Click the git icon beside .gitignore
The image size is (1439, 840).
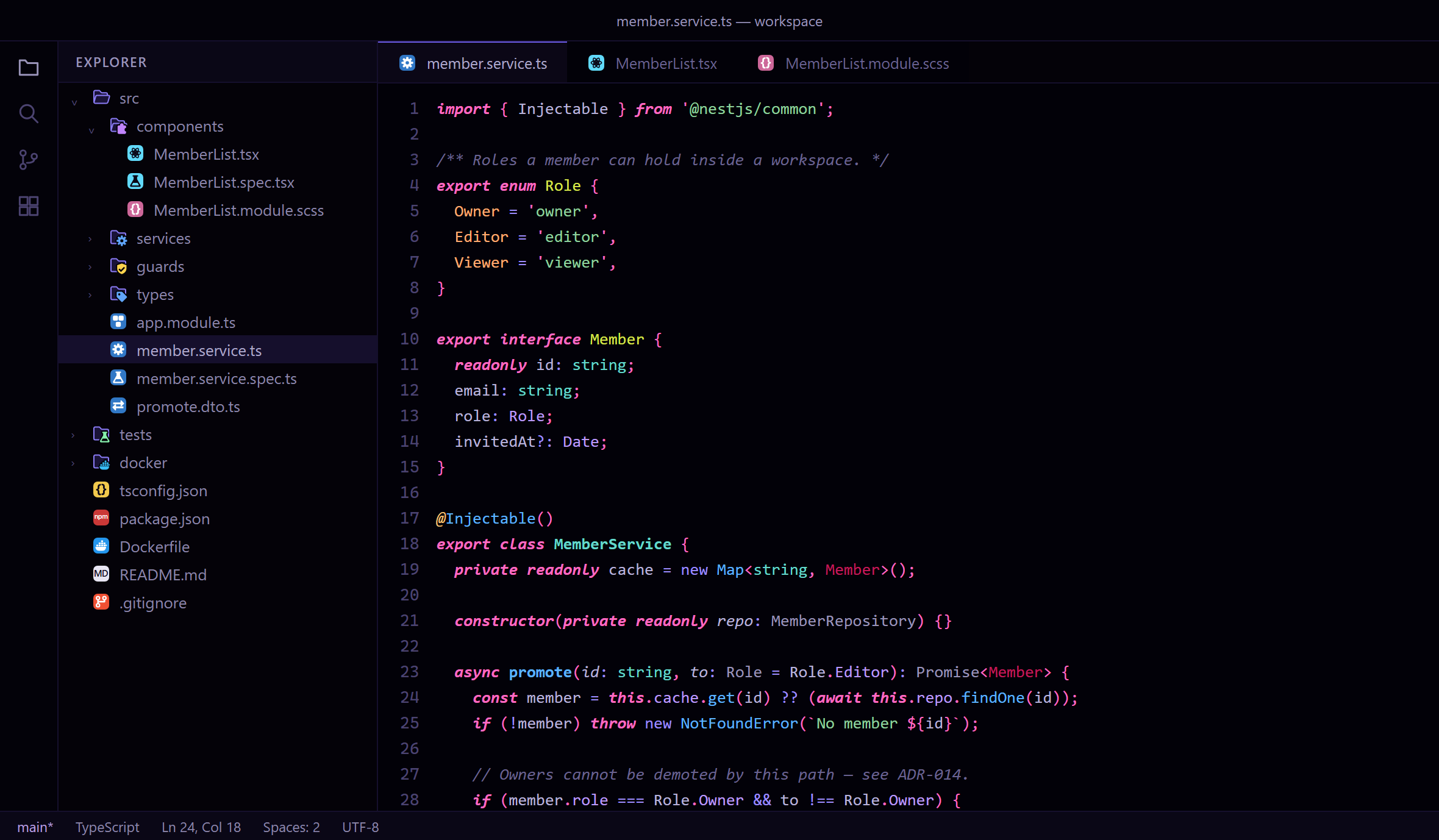[101, 602]
